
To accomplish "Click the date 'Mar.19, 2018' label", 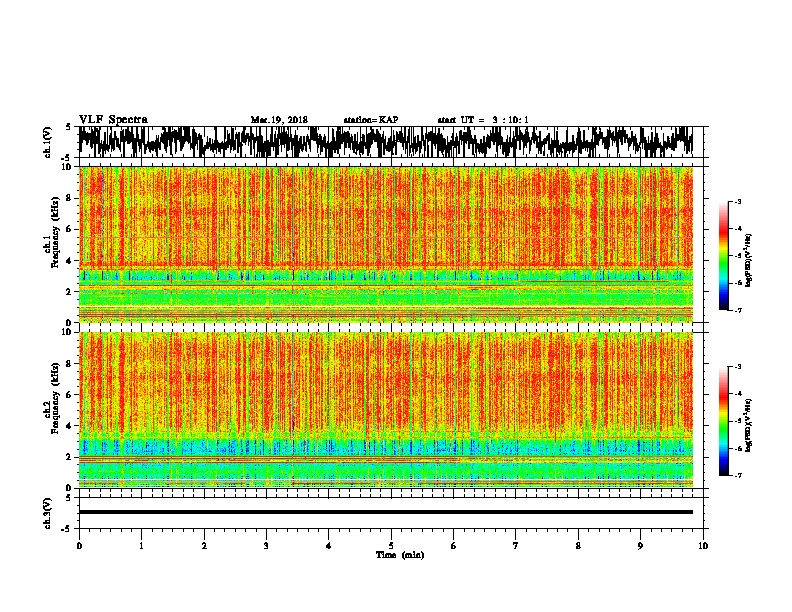I will (279, 120).
